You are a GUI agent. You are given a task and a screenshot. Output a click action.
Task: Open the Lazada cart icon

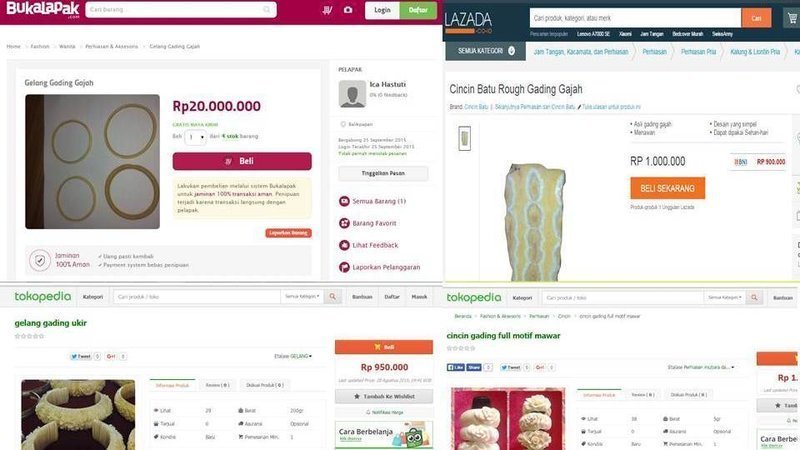792,18
